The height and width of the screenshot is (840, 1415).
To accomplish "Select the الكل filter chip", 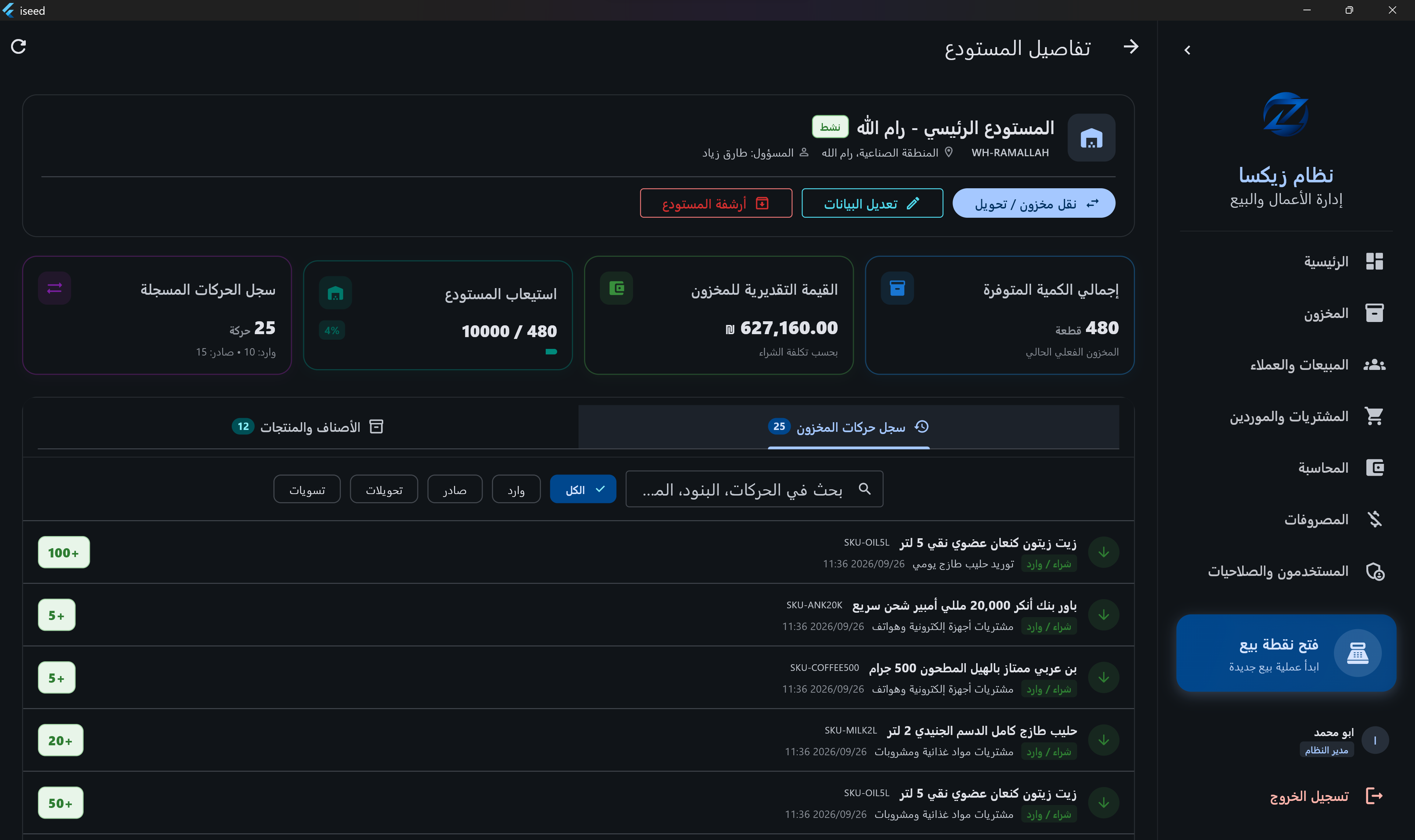I will [x=583, y=489].
